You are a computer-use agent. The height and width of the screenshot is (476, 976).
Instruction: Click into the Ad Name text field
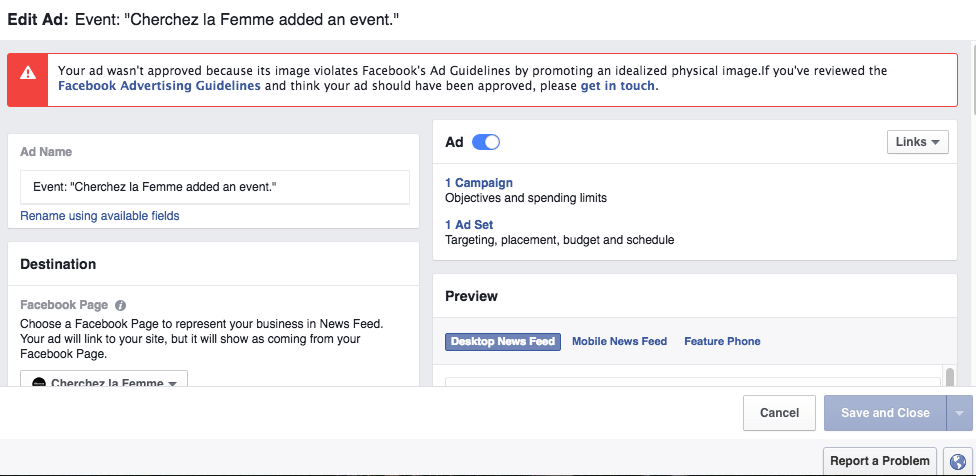pyautogui.click(x=214, y=187)
